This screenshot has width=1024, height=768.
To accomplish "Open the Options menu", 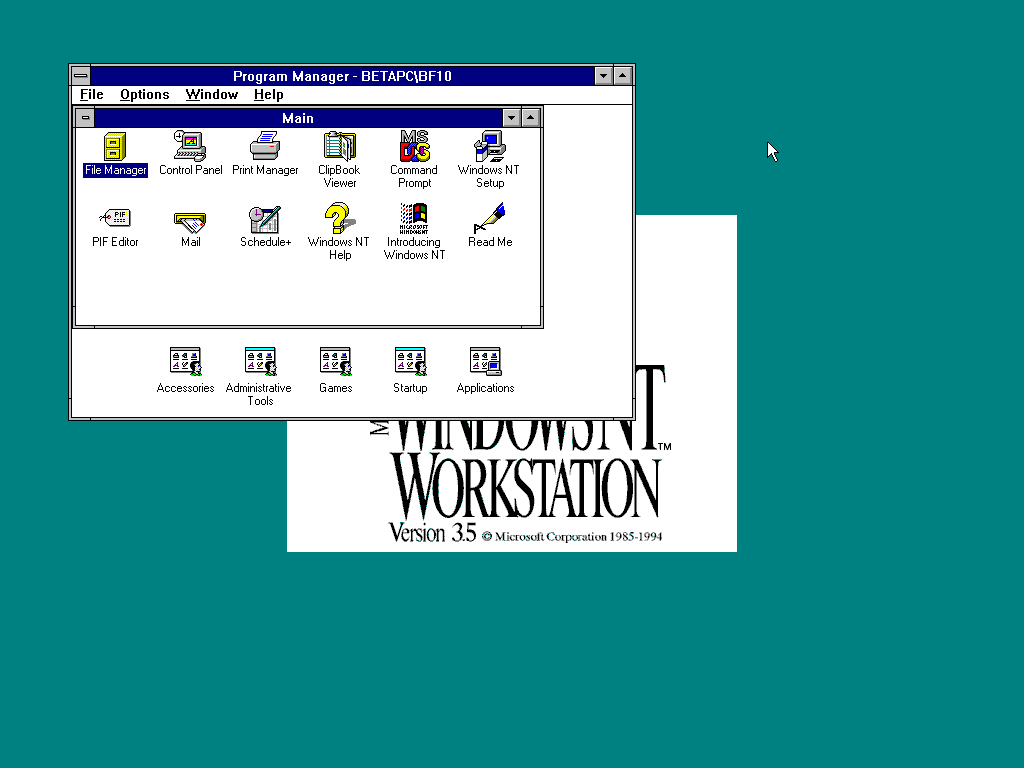I will click(144, 95).
